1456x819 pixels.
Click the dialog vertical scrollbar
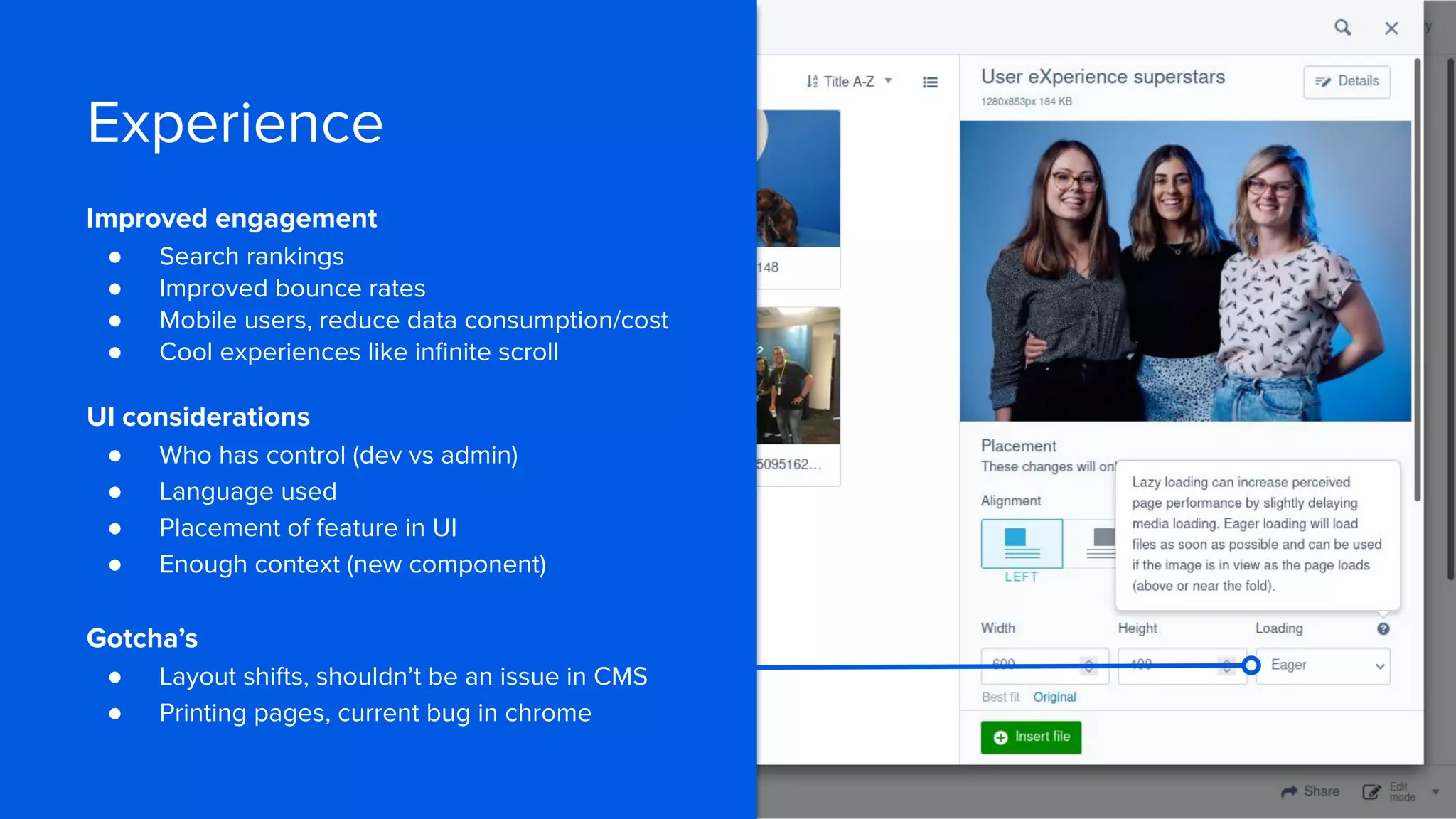[x=1417, y=279]
